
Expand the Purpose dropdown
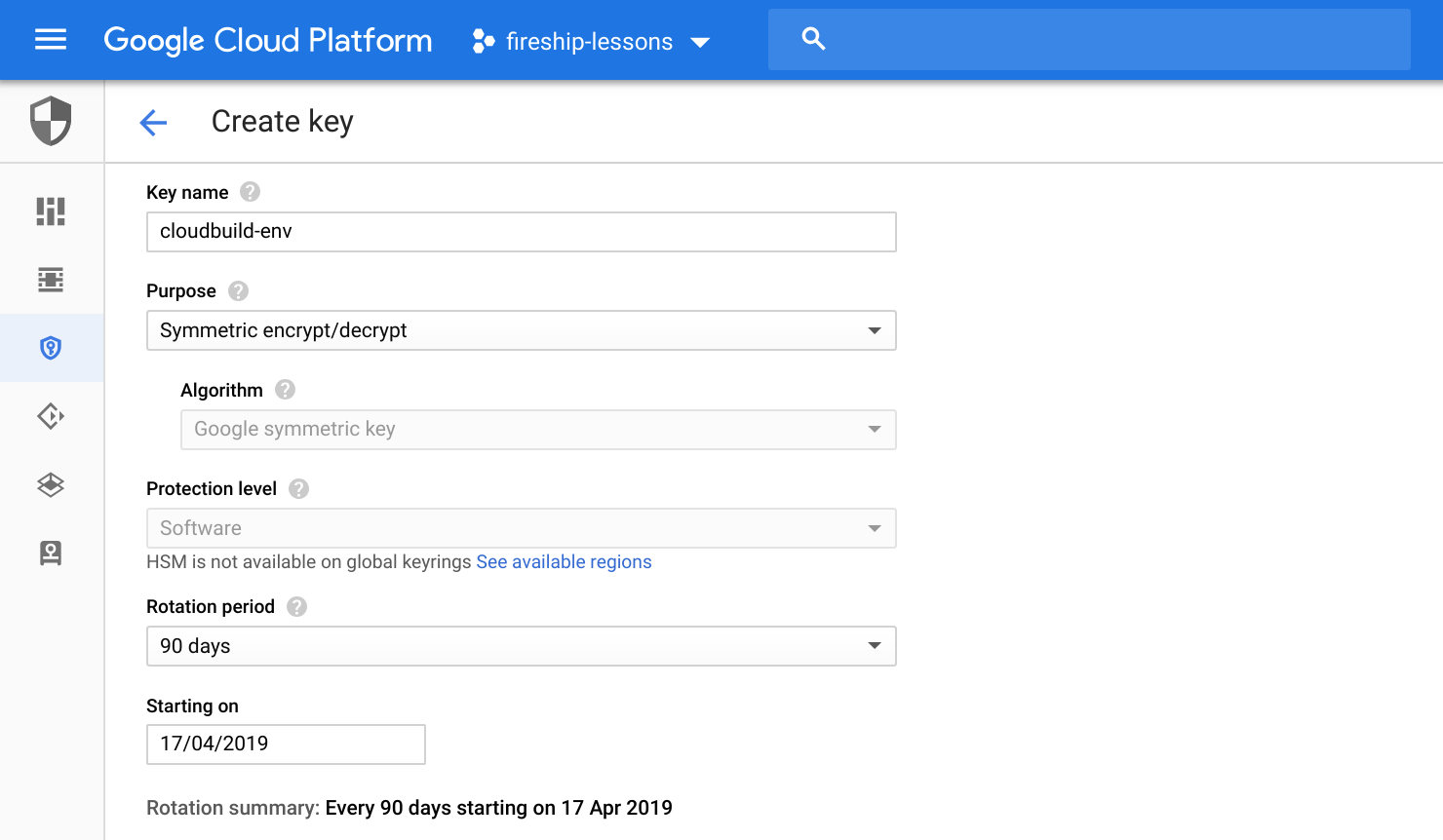521,331
